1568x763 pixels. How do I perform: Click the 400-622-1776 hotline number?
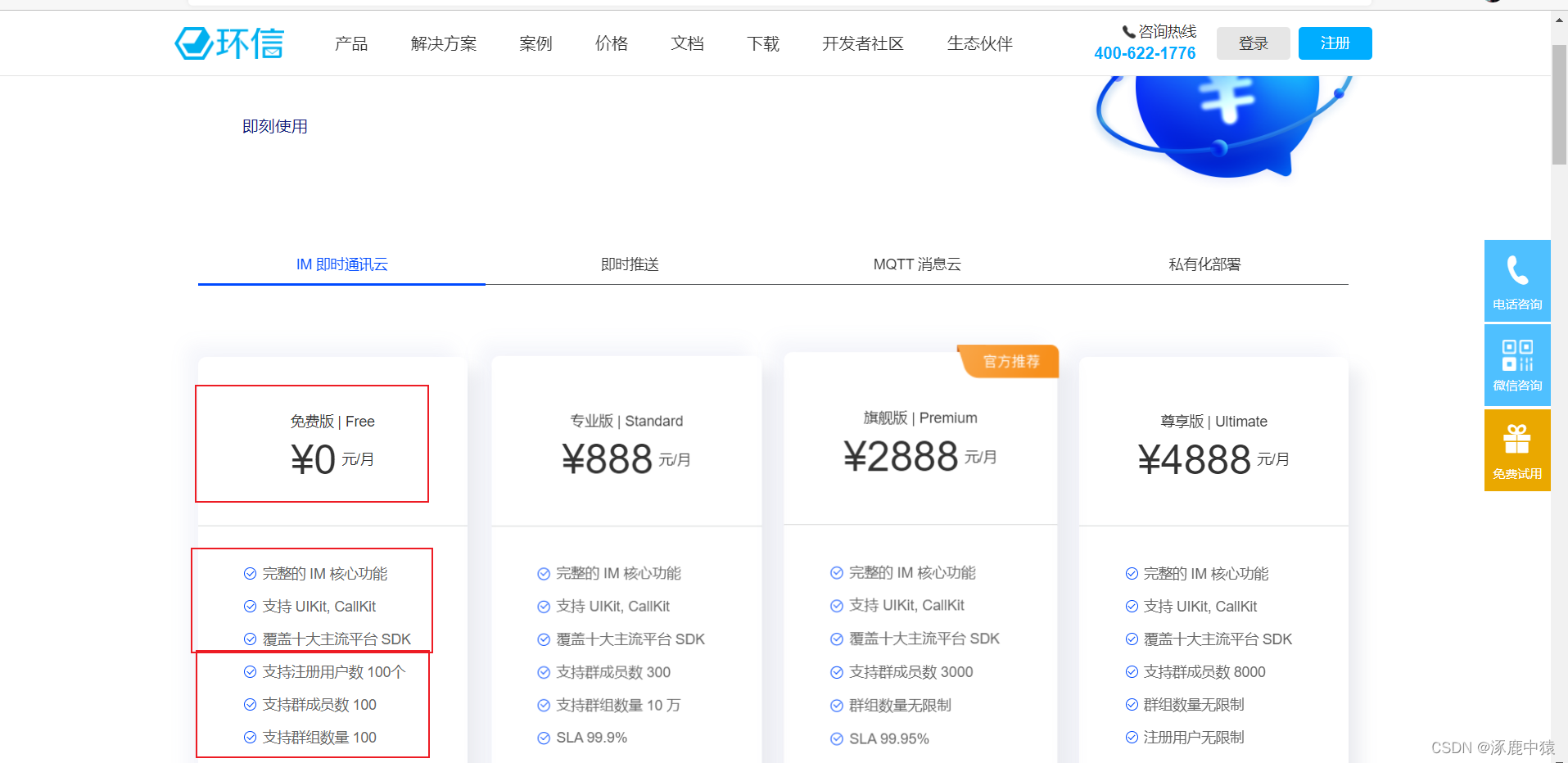pyautogui.click(x=1145, y=53)
